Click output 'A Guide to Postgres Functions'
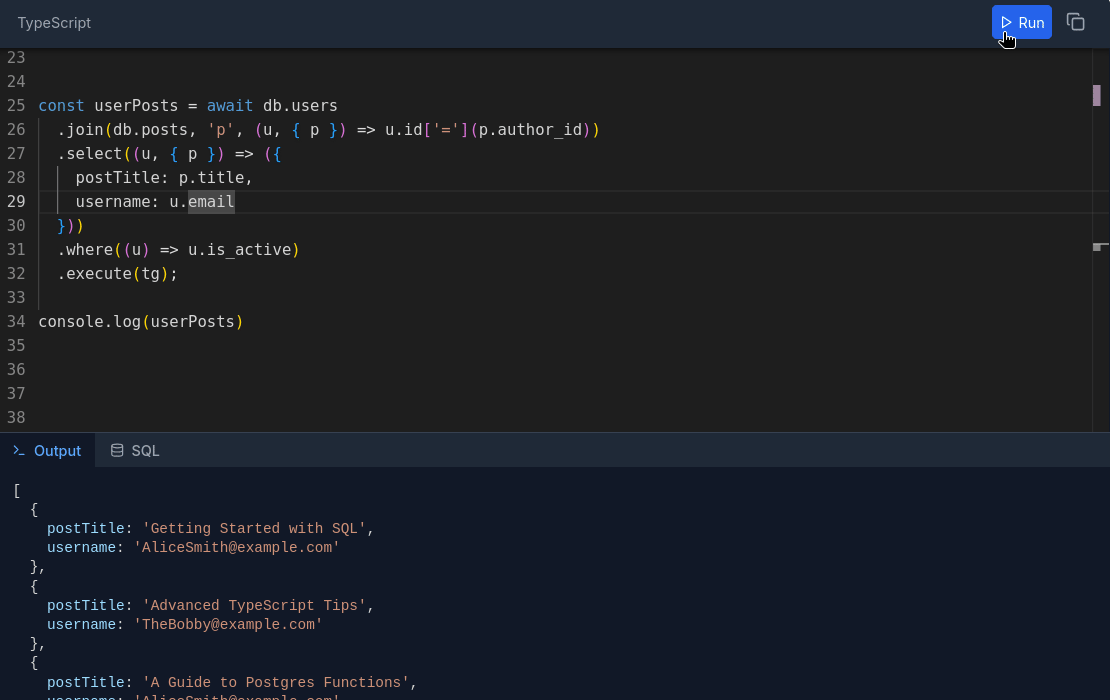The width and height of the screenshot is (1110, 700). click(x=275, y=683)
